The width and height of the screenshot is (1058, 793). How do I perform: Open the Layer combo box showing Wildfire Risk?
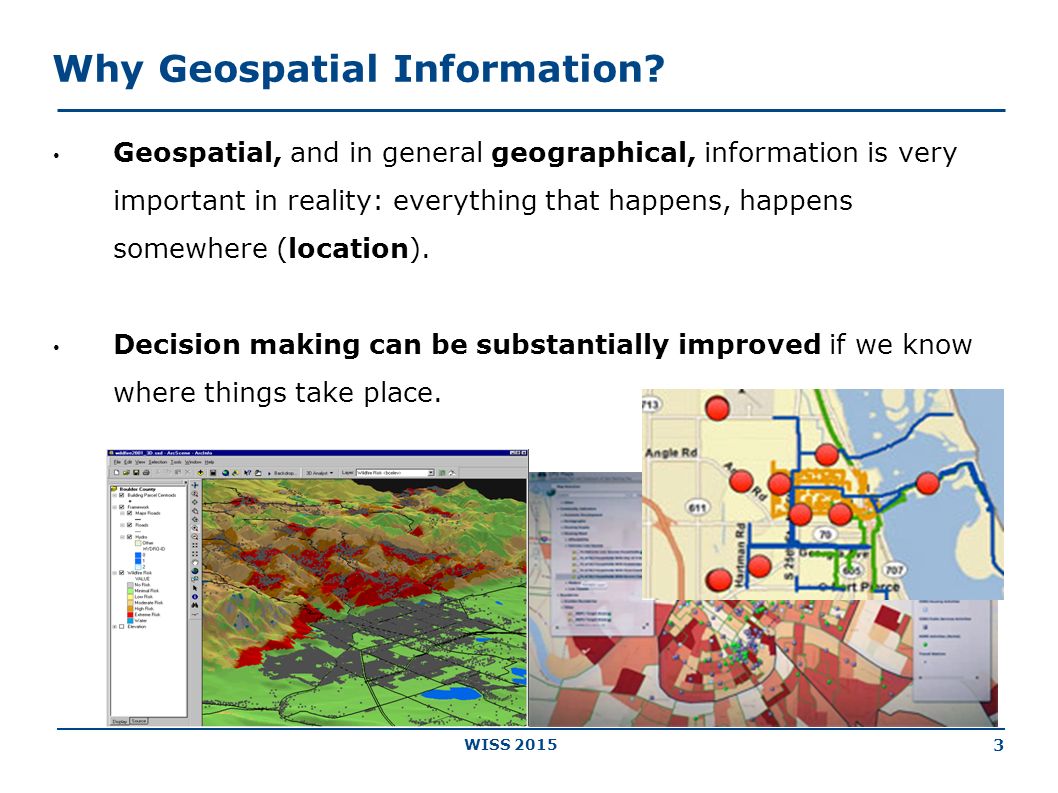coord(395,472)
